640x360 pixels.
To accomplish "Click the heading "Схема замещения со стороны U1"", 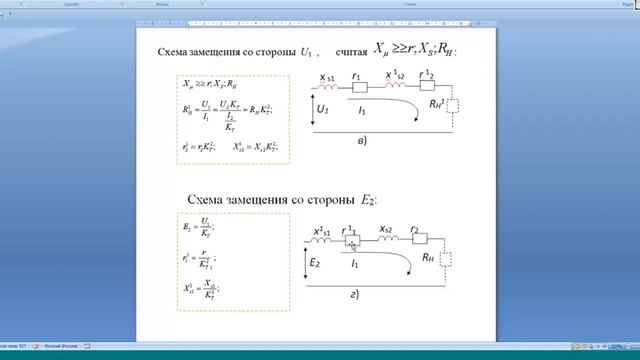I will [235, 52].
